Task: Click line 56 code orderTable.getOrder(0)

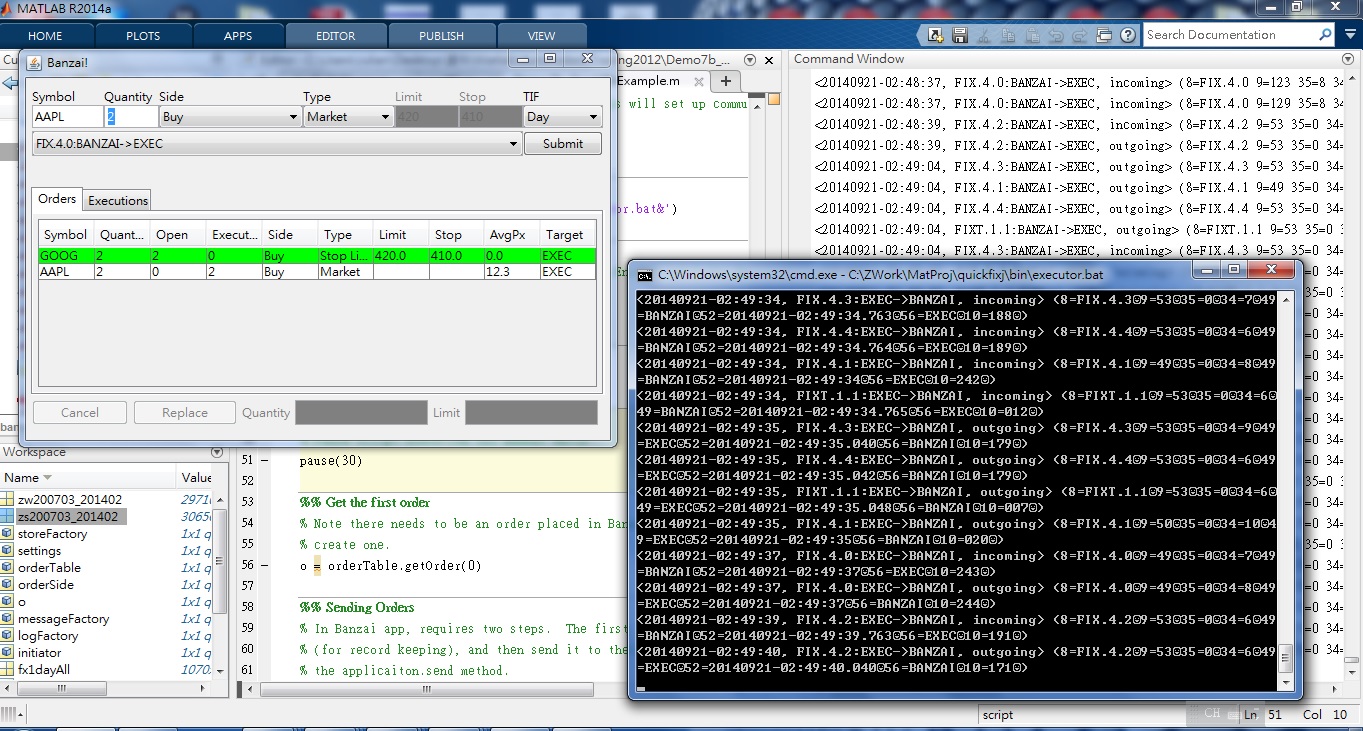Action: click(404, 566)
